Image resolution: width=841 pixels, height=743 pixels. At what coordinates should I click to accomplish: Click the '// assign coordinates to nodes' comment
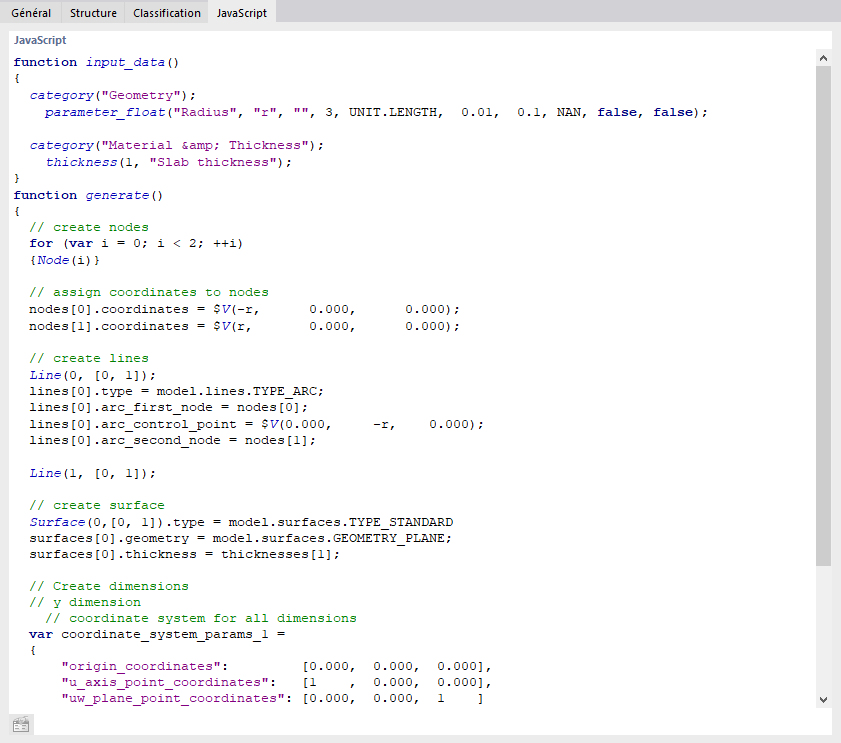click(149, 292)
